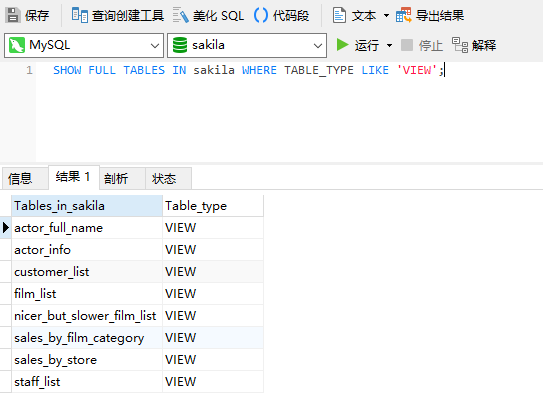This screenshot has height=398, width=543.
Task: Click the Save floppy disk icon
Action: pyautogui.click(x=13, y=15)
